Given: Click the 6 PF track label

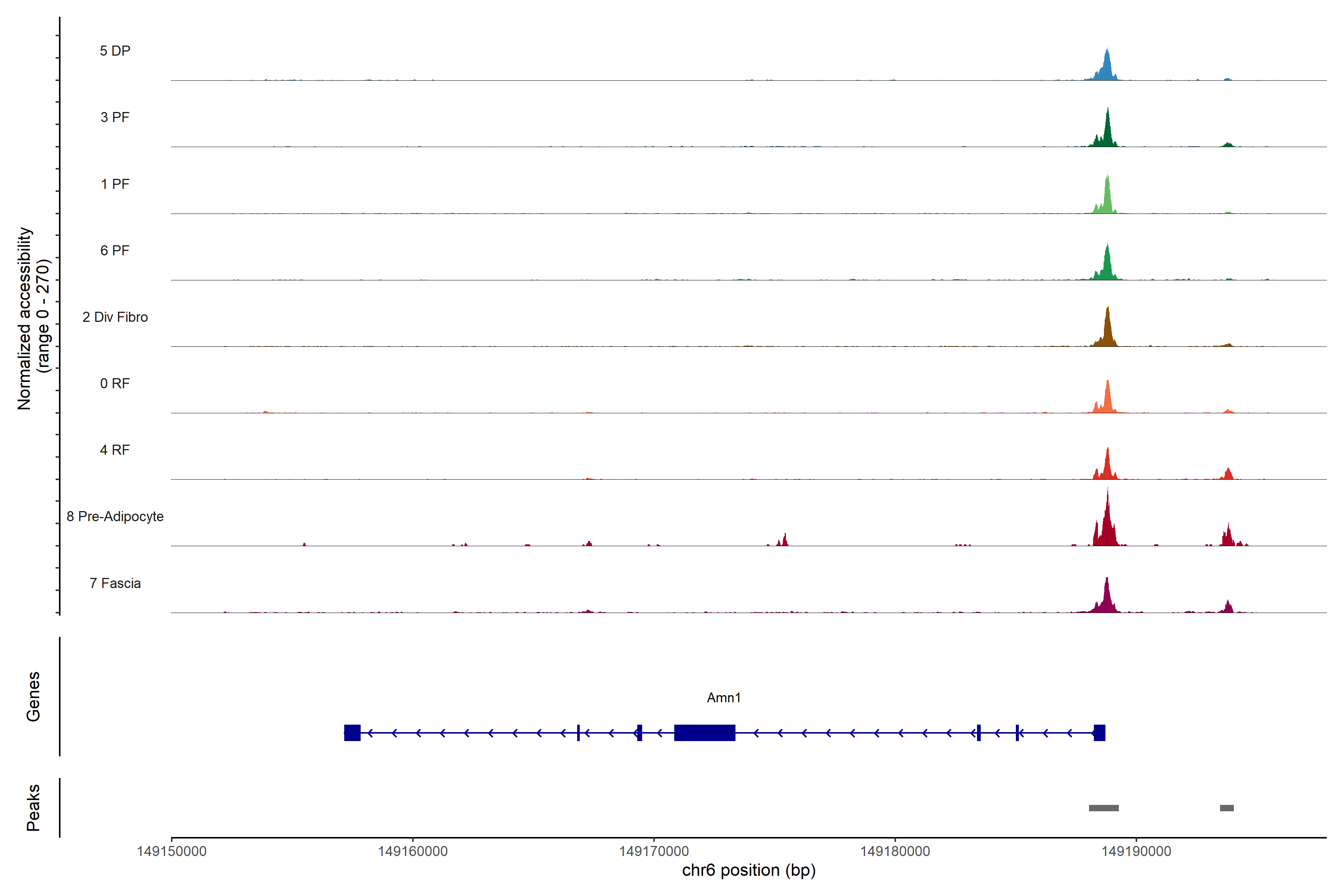Looking at the screenshot, I should (x=115, y=250).
